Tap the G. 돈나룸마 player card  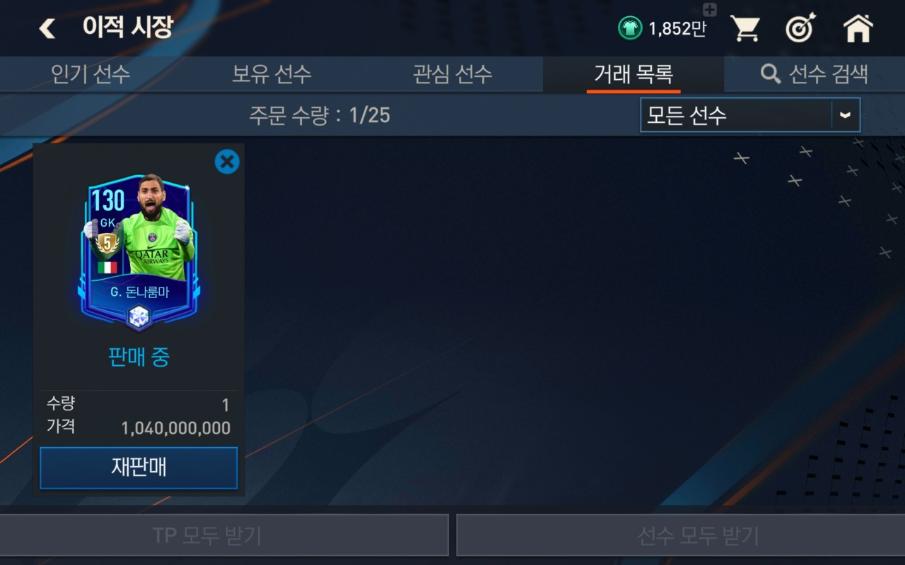point(139,252)
